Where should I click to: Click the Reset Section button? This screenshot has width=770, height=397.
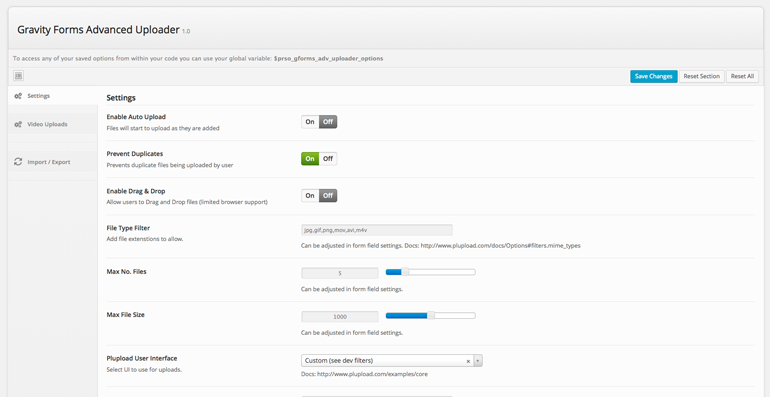(x=701, y=76)
